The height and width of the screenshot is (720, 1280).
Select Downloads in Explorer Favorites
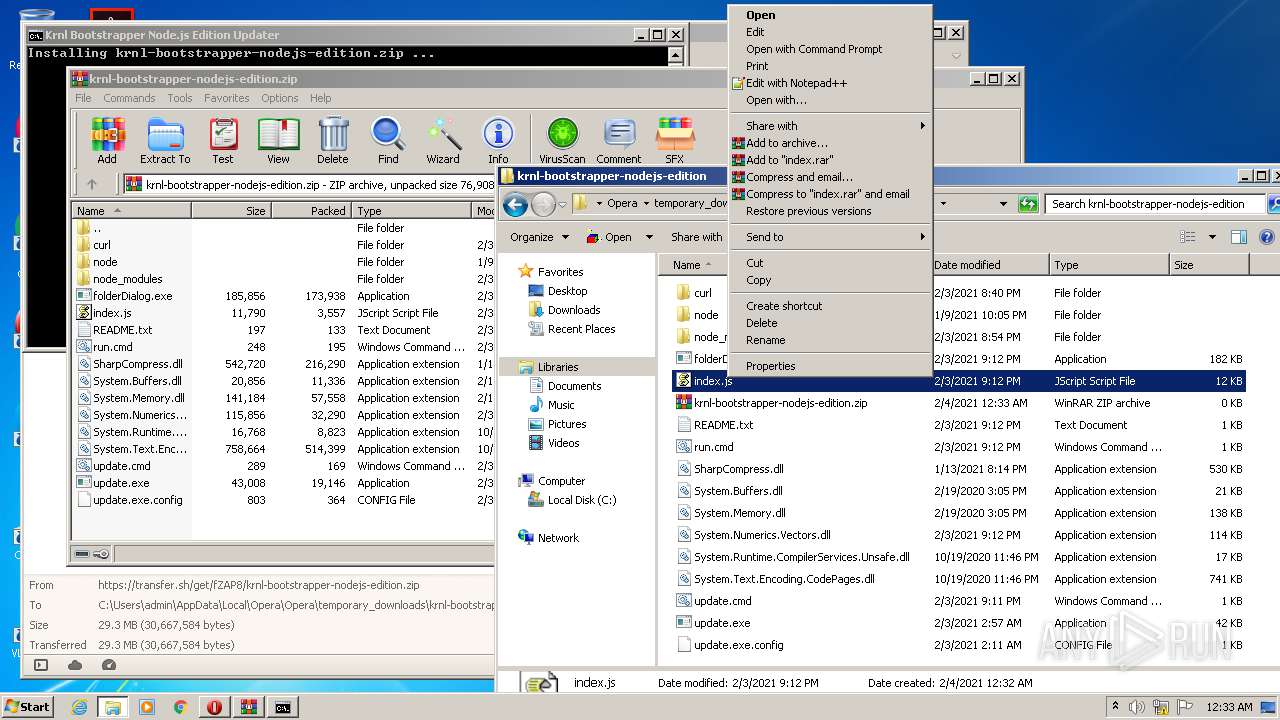[574, 310]
